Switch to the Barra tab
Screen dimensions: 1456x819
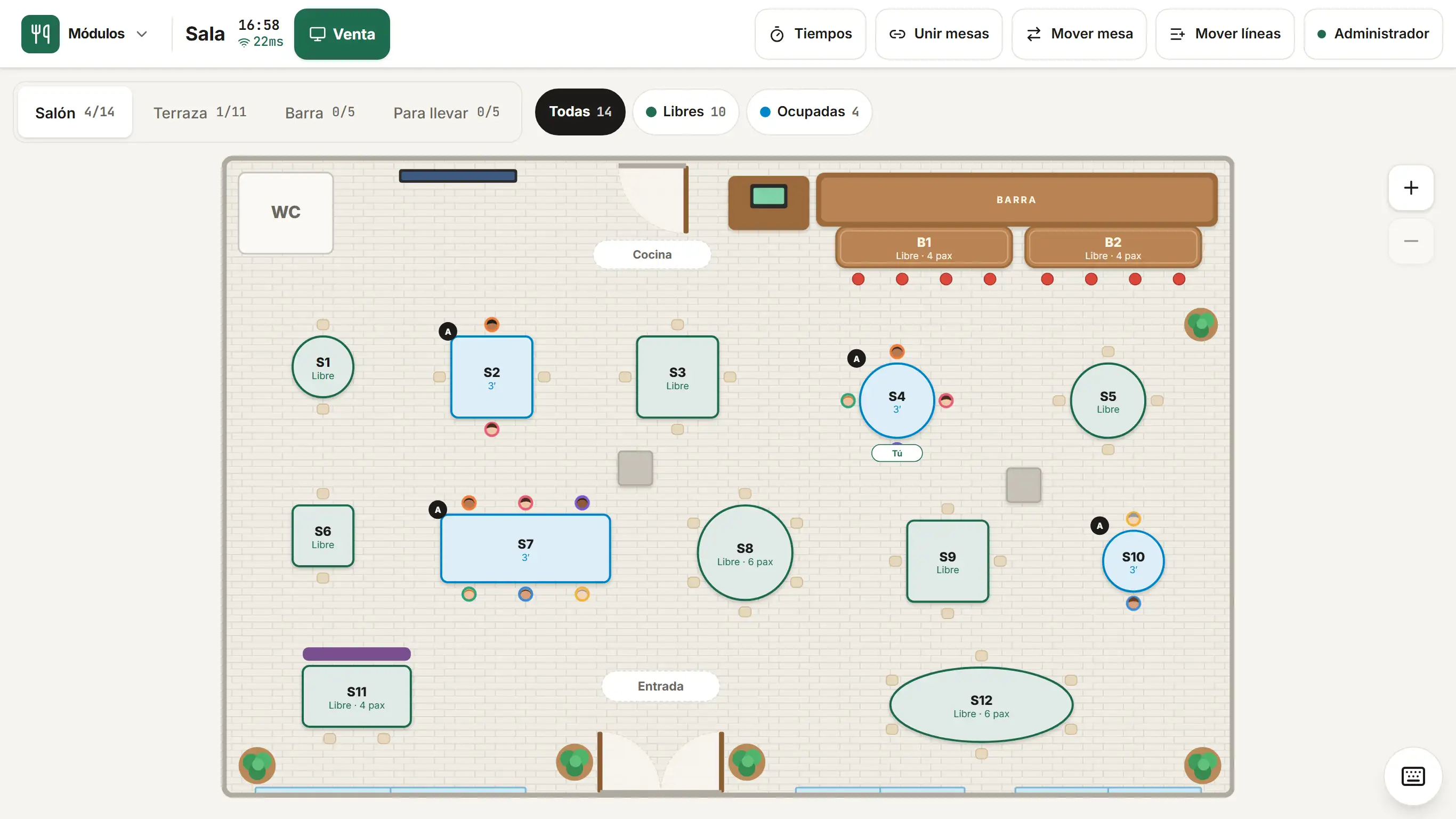320,112
